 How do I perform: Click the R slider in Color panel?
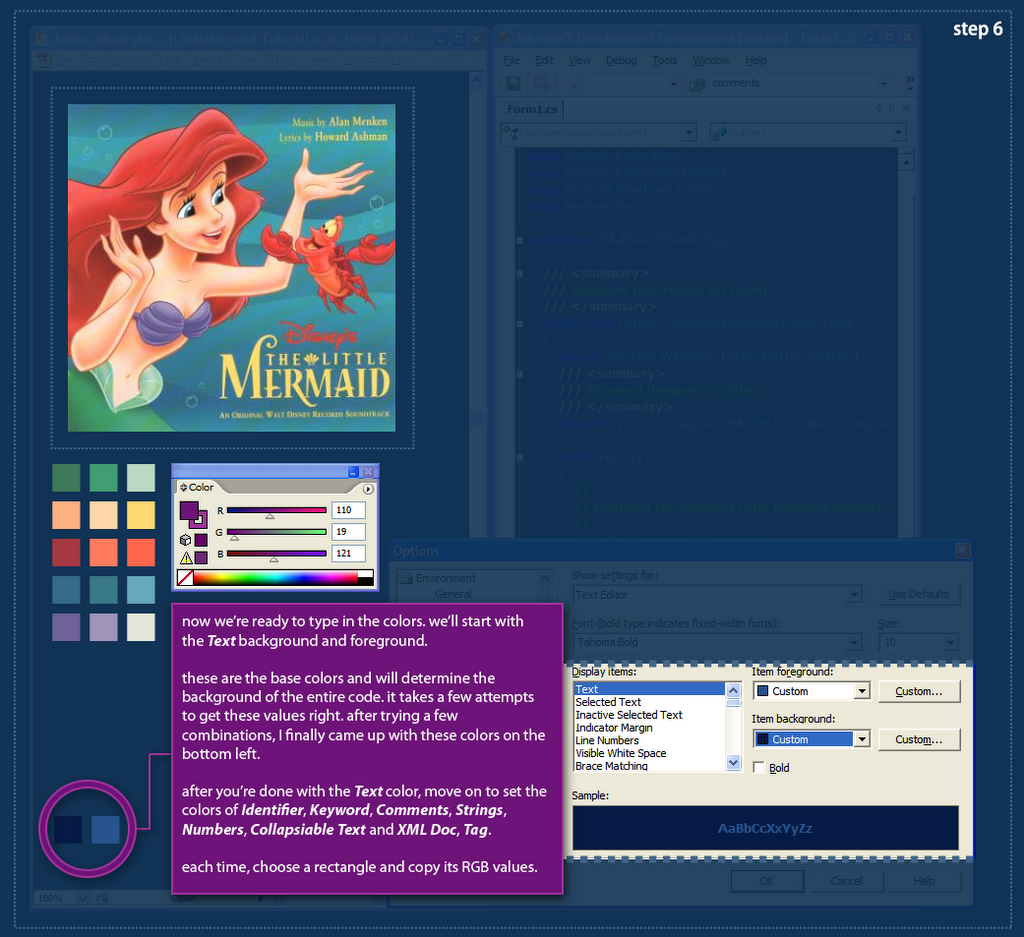click(276, 511)
